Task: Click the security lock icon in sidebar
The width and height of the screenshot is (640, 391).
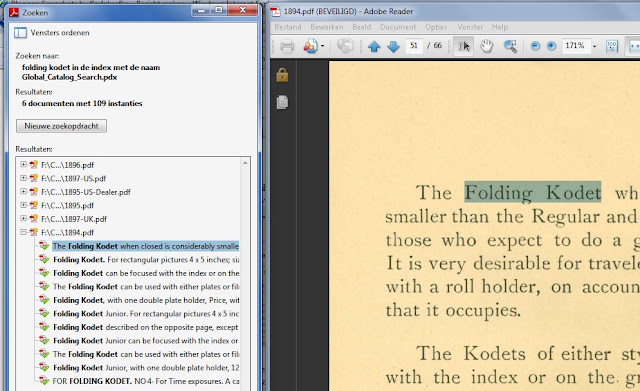Action: 282,75
